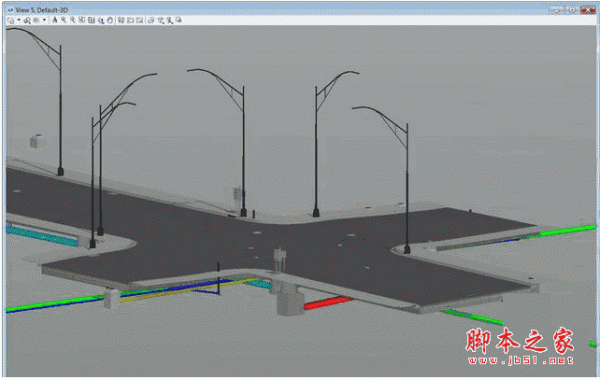The image size is (600, 380).
Task: Click the View 5, Default-3D title bar
Action: click(300, 10)
